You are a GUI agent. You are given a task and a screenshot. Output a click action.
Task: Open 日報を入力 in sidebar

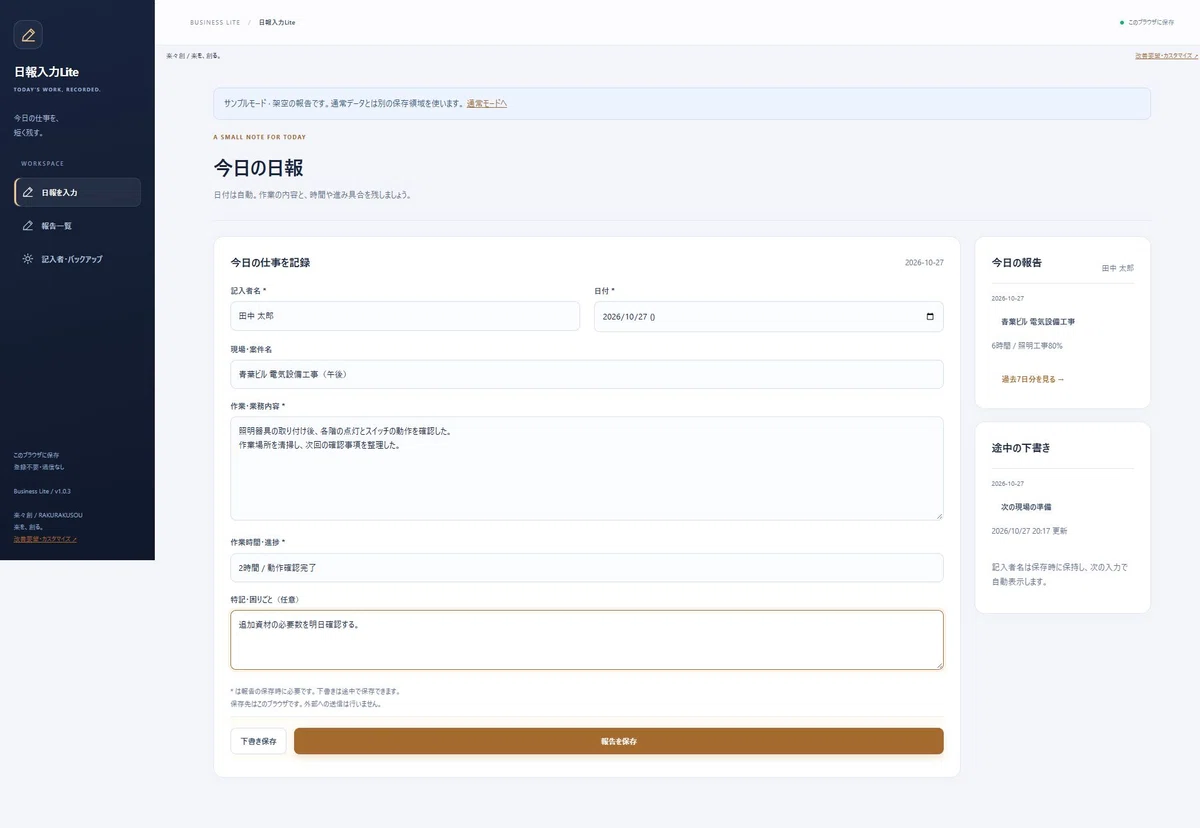tap(77, 192)
